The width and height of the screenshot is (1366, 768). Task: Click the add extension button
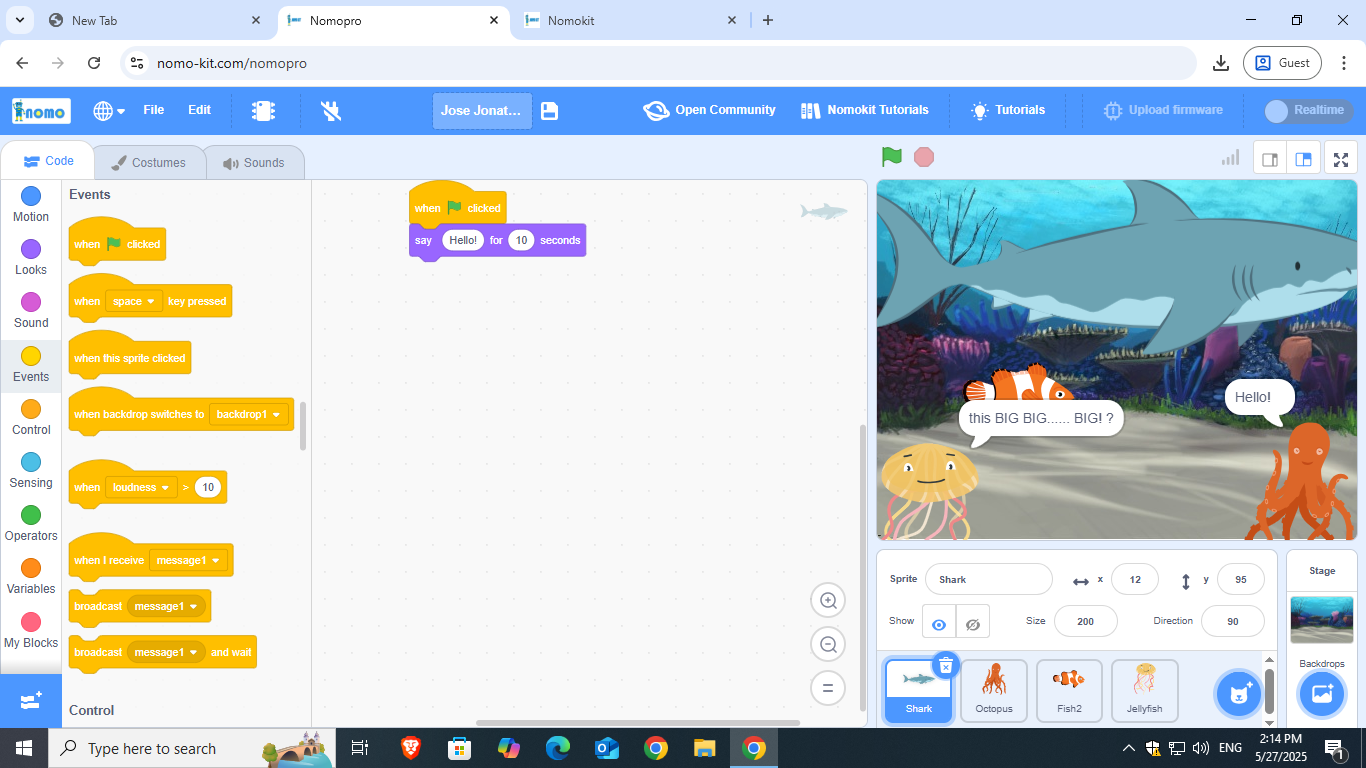click(31, 701)
